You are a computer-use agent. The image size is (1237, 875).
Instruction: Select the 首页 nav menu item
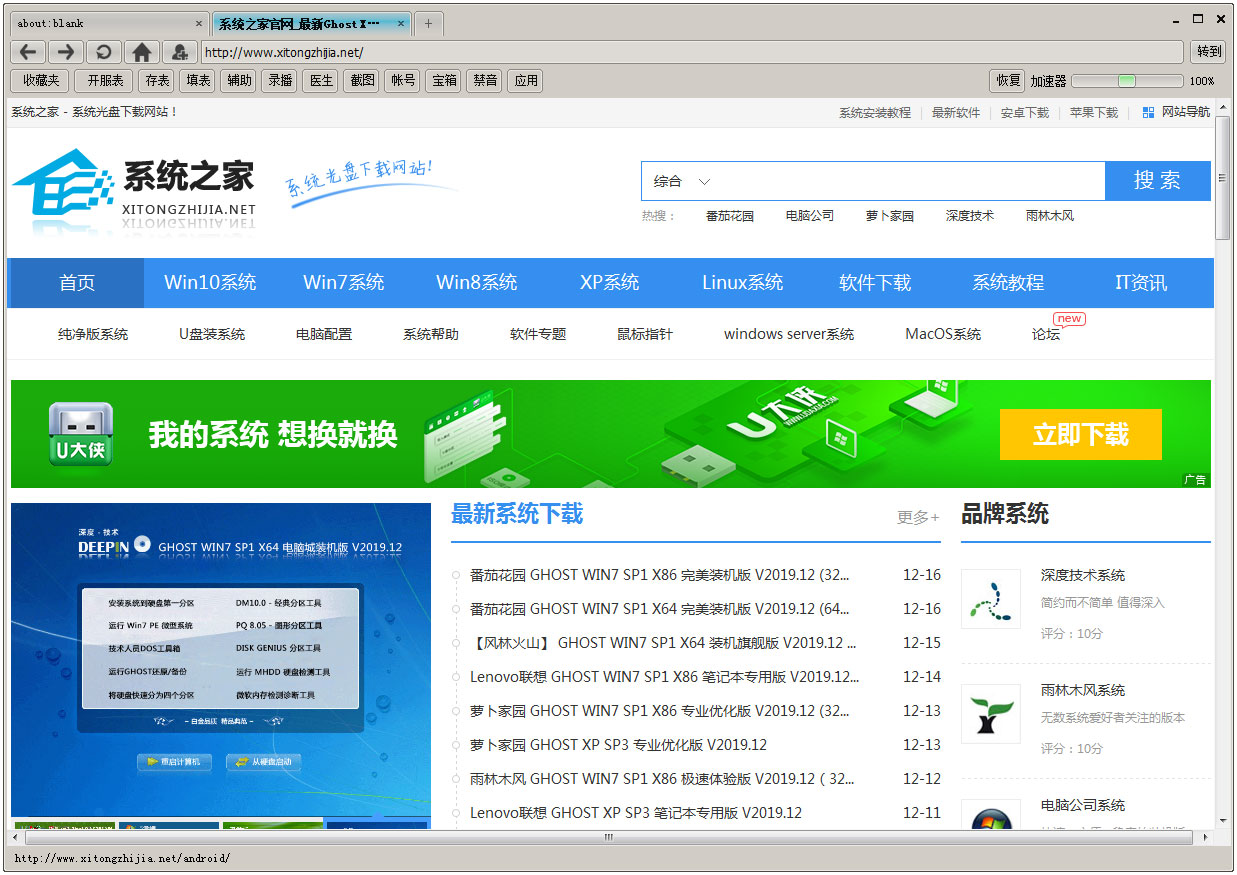pos(76,283)
